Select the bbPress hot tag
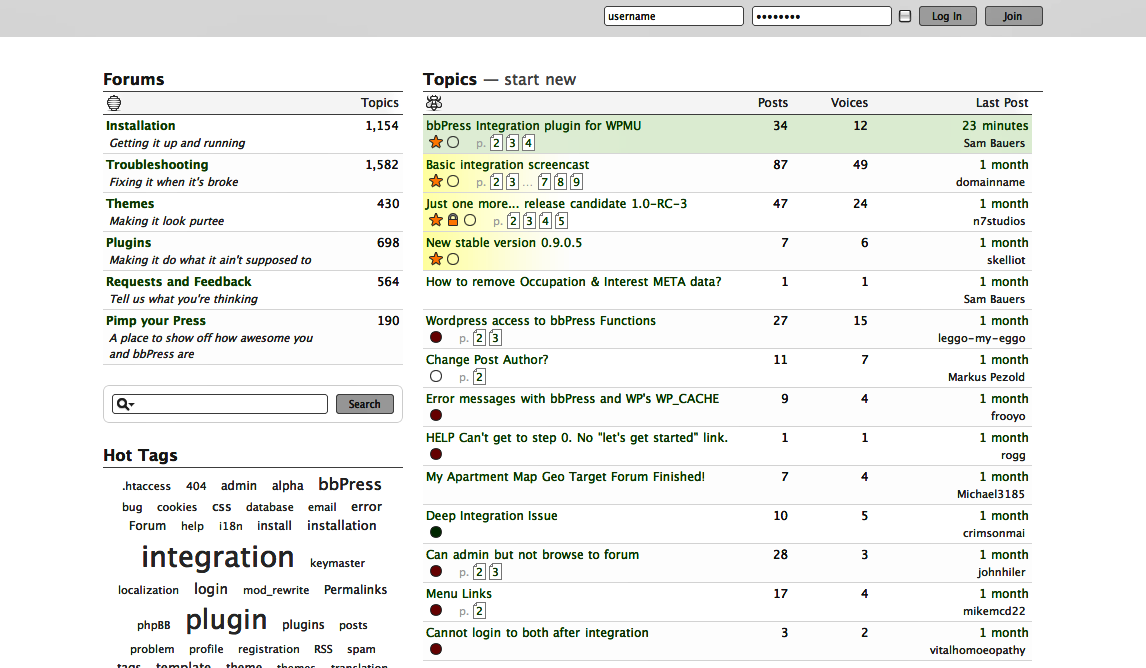This screenshot has width=1146, height=668. 350,485
